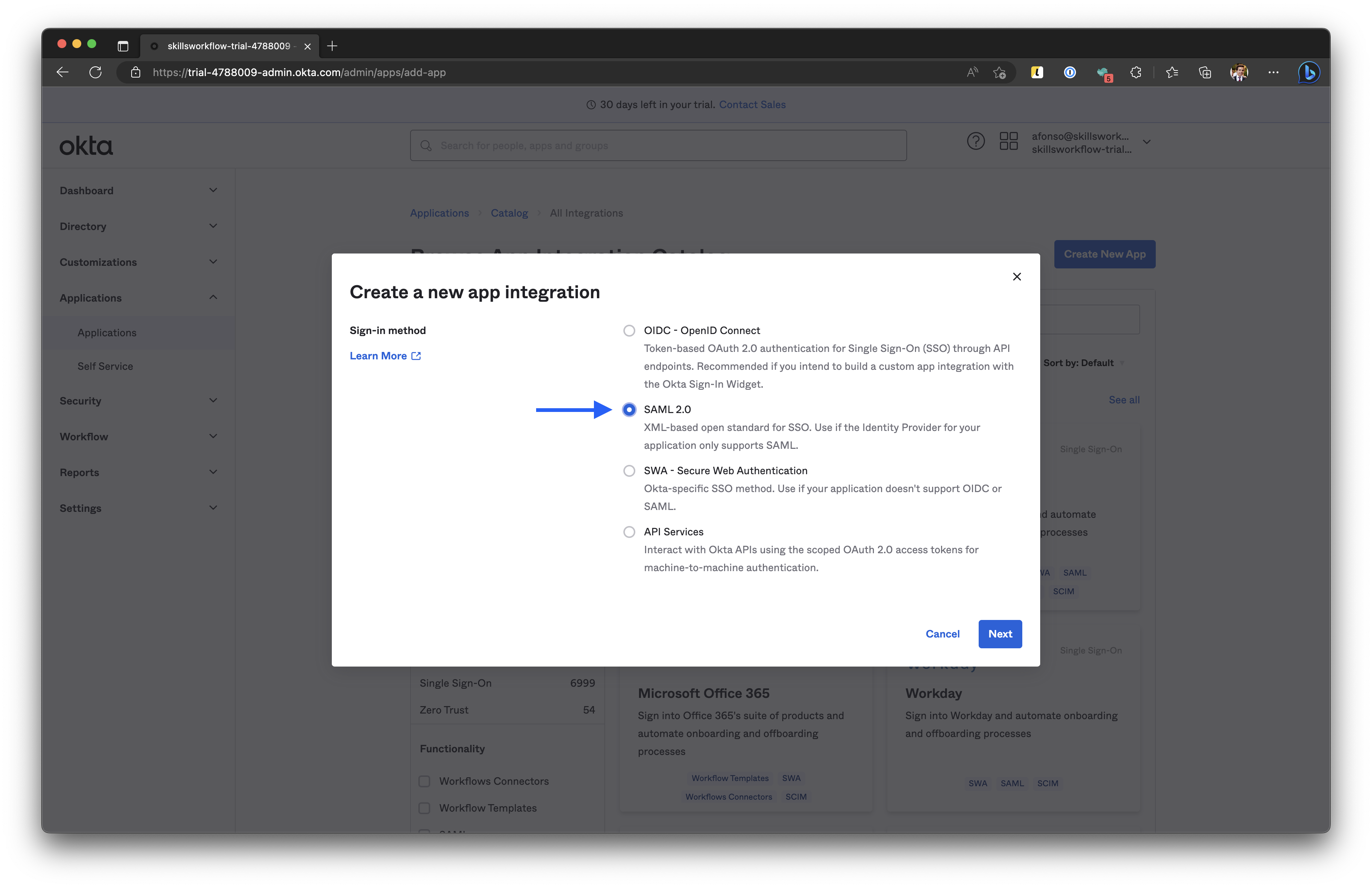Select SWA - Secure Web Authentication radio
The image size is (1372, 888).
point(629,471)
